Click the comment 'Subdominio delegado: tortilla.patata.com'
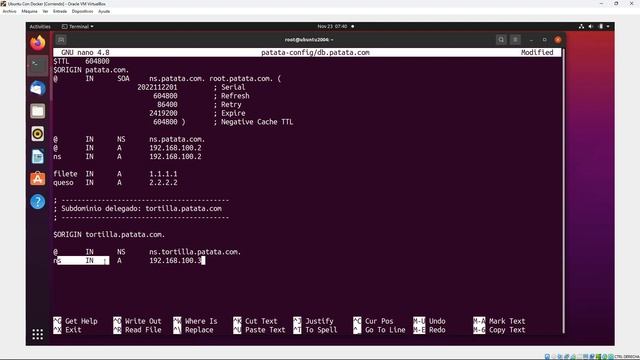Viewport: 640px width, 360px height. pyautogui.click(x=141, y=209)
